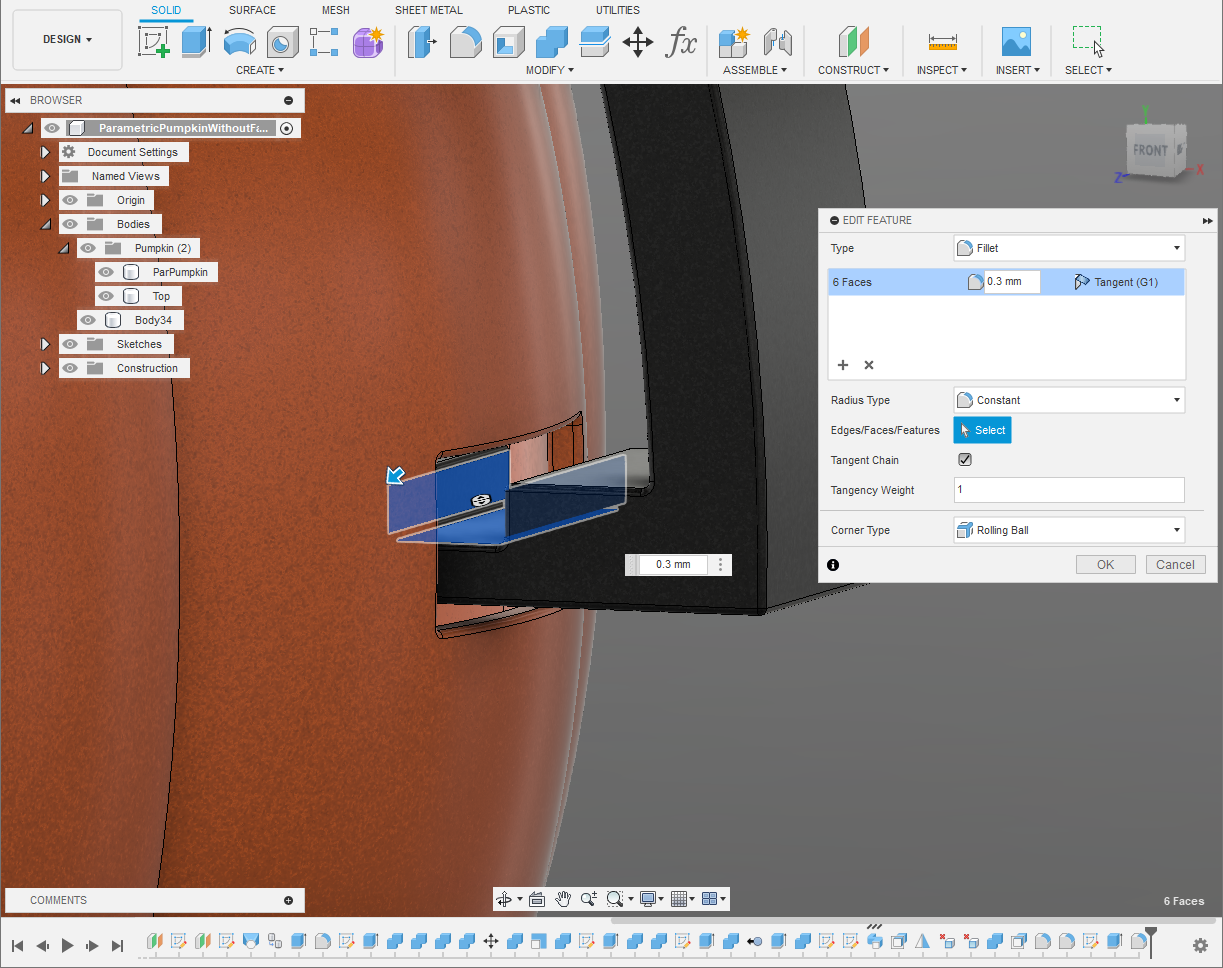Viewport: 1223px width, 968px height.
Task: Click the Orbit navigation icon
Action: 505,899
